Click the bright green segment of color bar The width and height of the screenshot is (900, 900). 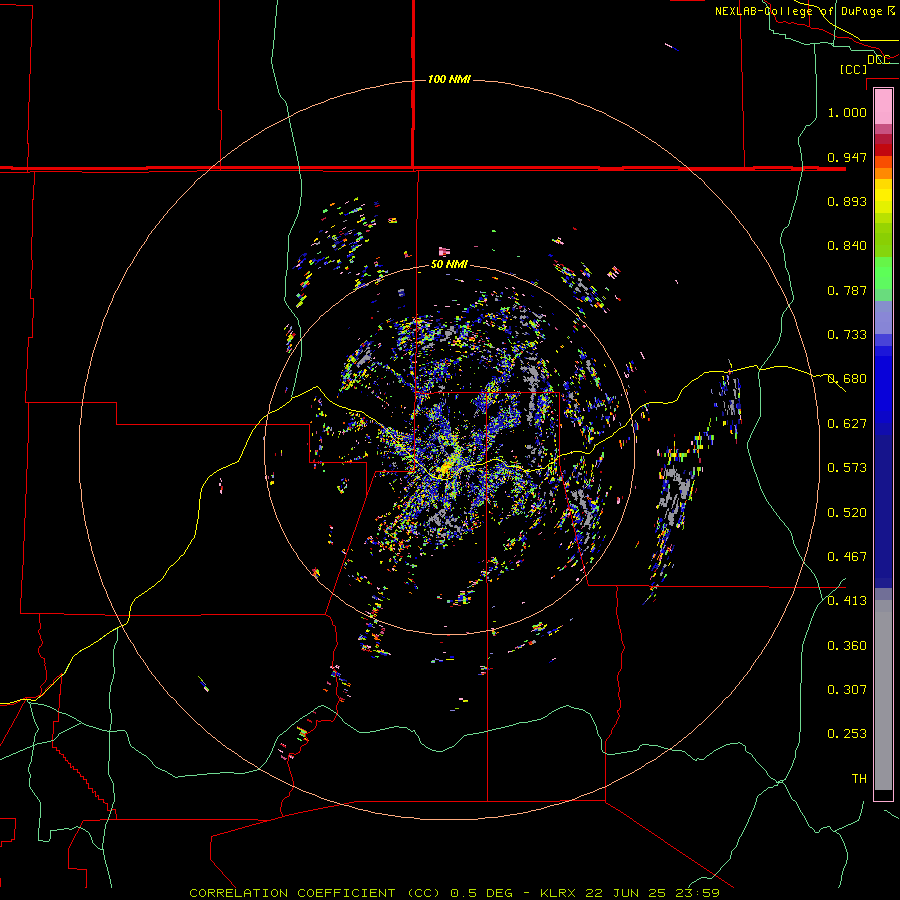(883, 273)
